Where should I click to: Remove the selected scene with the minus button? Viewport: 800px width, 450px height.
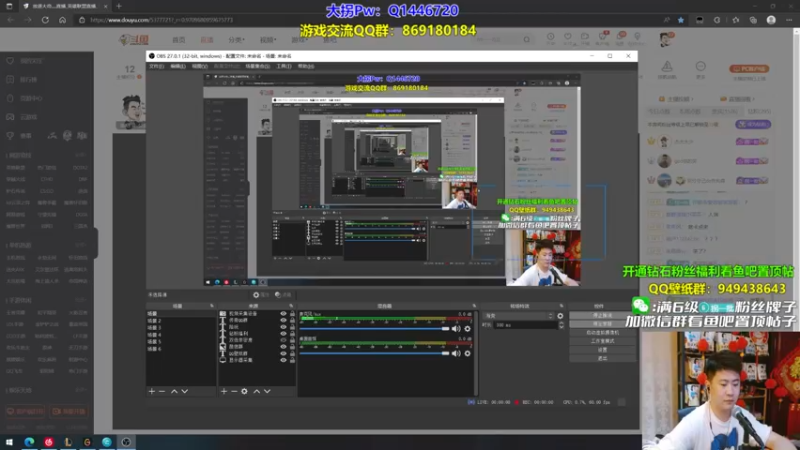pyautogui.click(x=162, y=391)
